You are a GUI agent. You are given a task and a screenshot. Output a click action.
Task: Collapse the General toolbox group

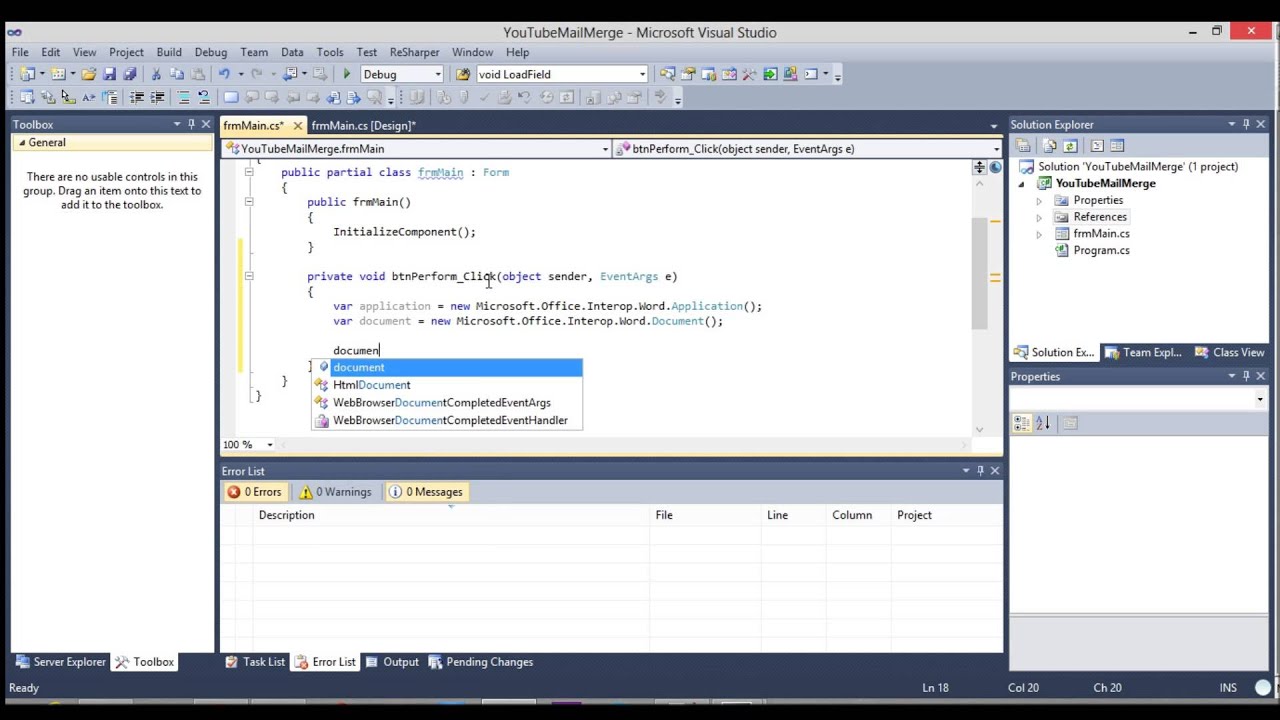(x=20, y=143)
